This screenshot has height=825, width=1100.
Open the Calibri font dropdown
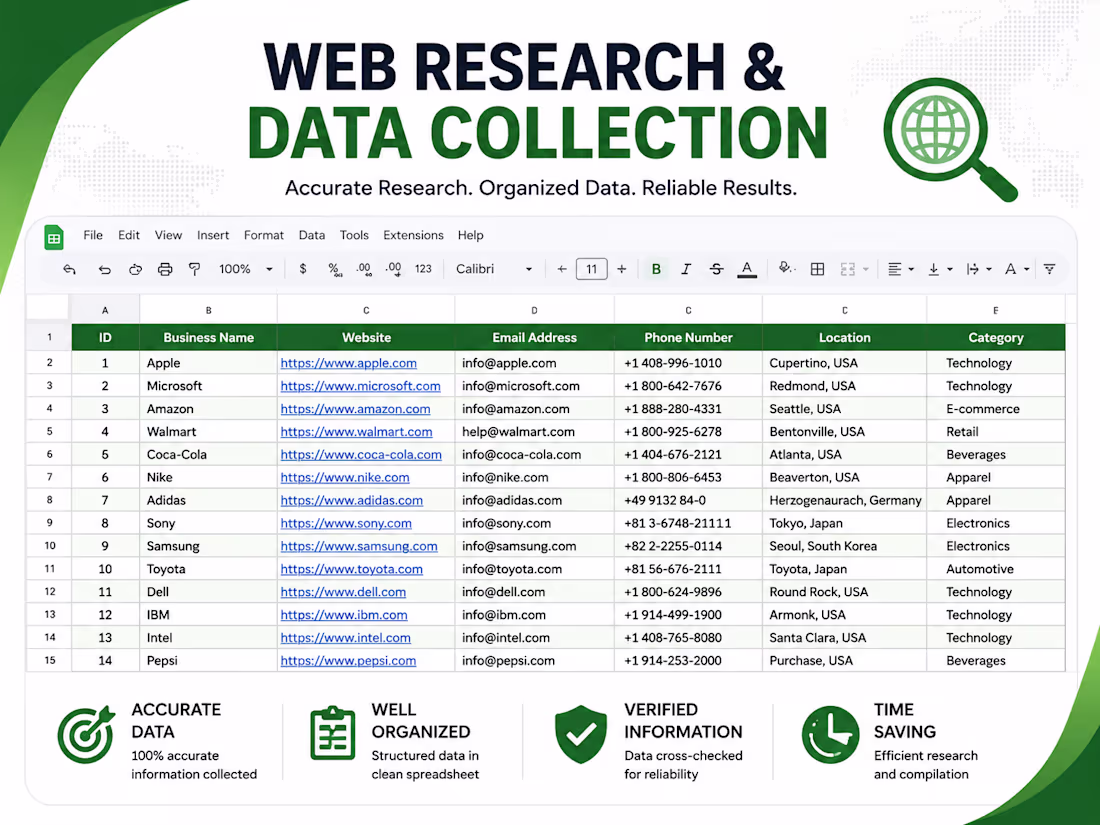494,269
